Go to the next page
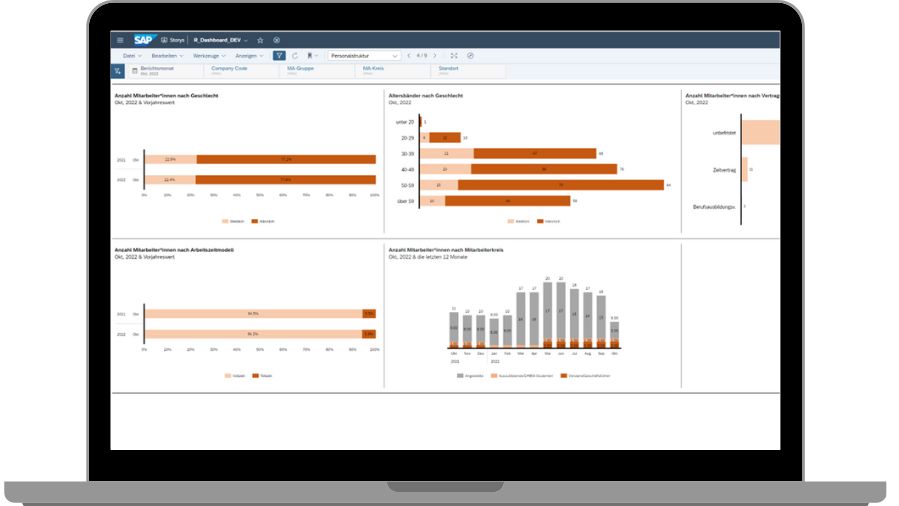Screen dimensions: 899x506 (x=435, y=56)
